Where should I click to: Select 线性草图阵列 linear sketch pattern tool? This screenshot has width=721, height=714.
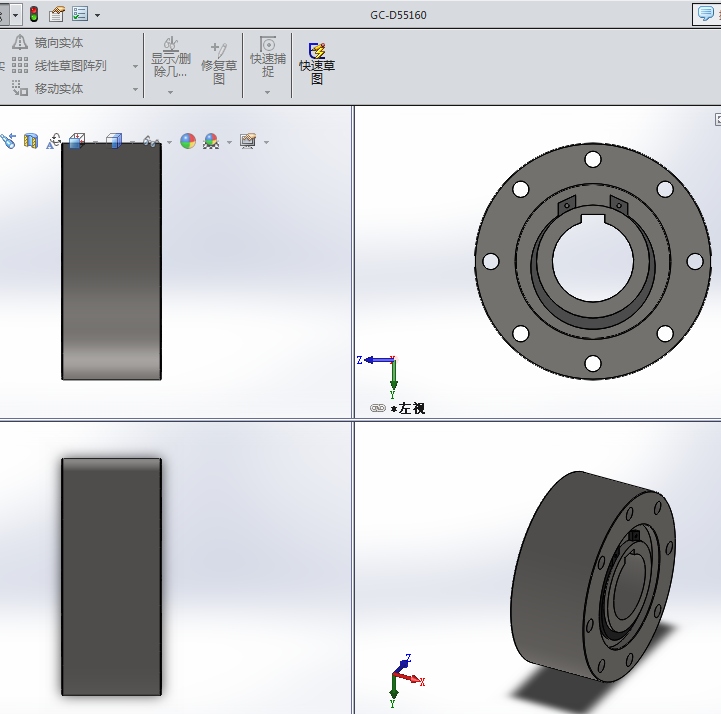pyautogui.click(x=59, y=66)
